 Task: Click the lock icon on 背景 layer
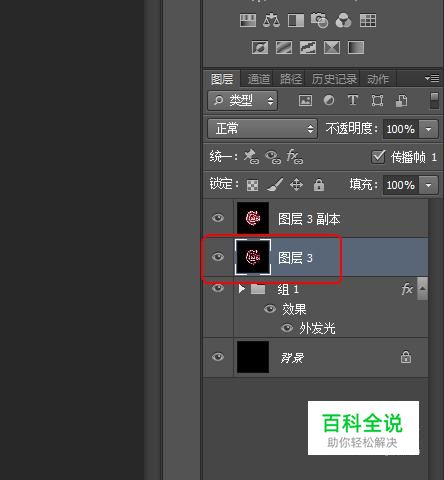[x=406, y=357]
